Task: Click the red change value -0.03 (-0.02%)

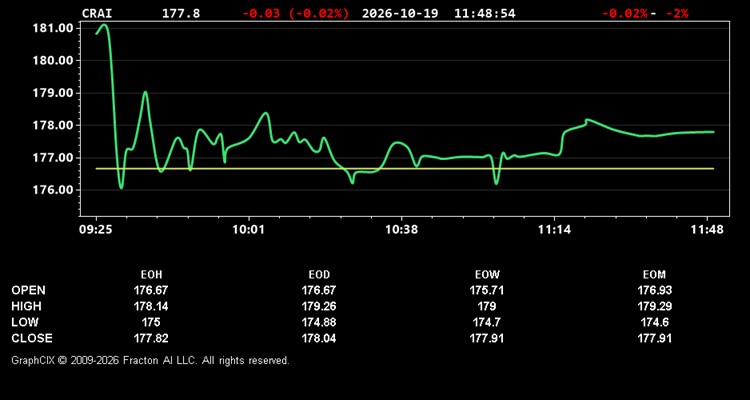Action: click(296, 13)
